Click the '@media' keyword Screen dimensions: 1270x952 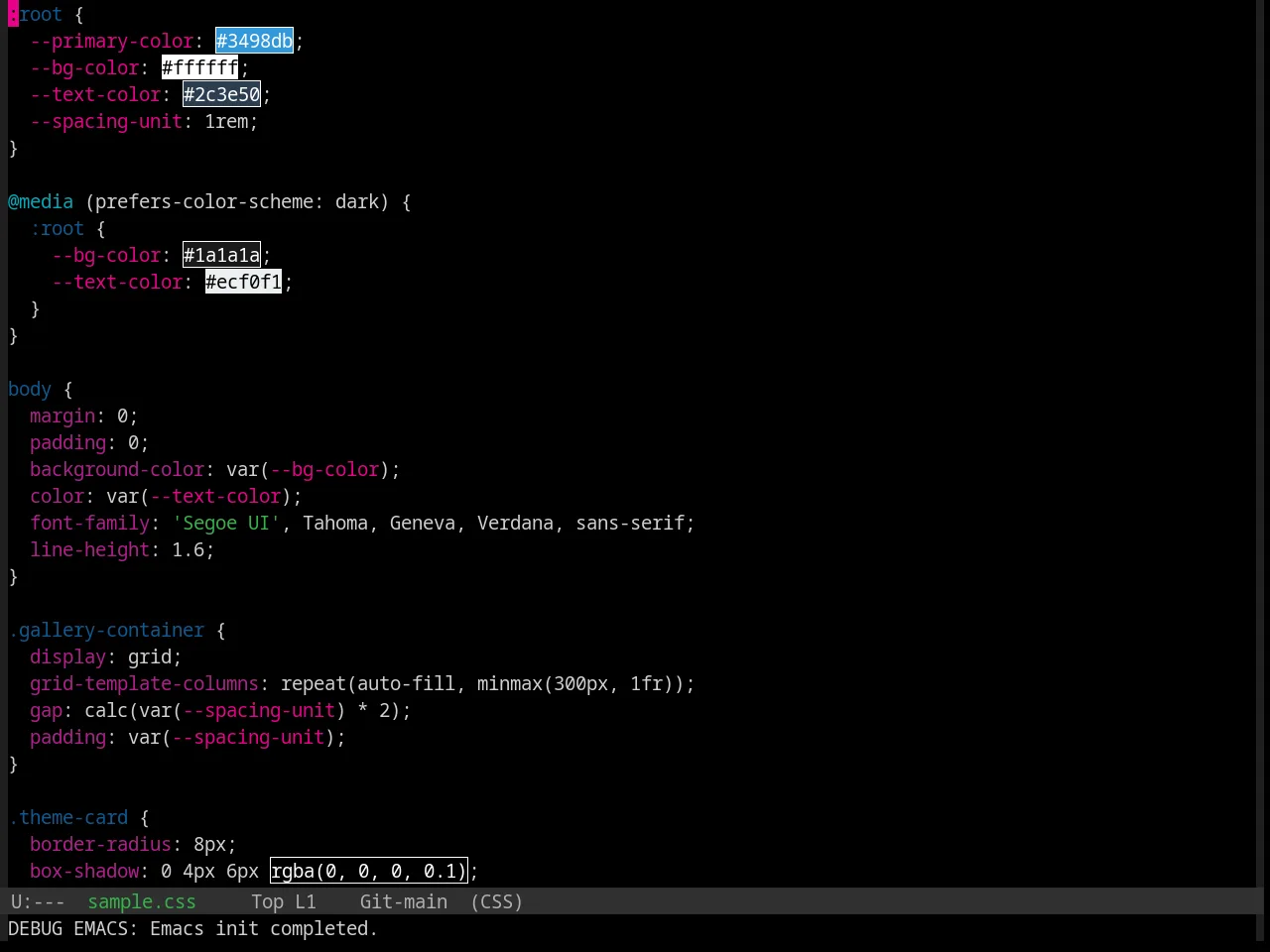(x=41, y=201)
